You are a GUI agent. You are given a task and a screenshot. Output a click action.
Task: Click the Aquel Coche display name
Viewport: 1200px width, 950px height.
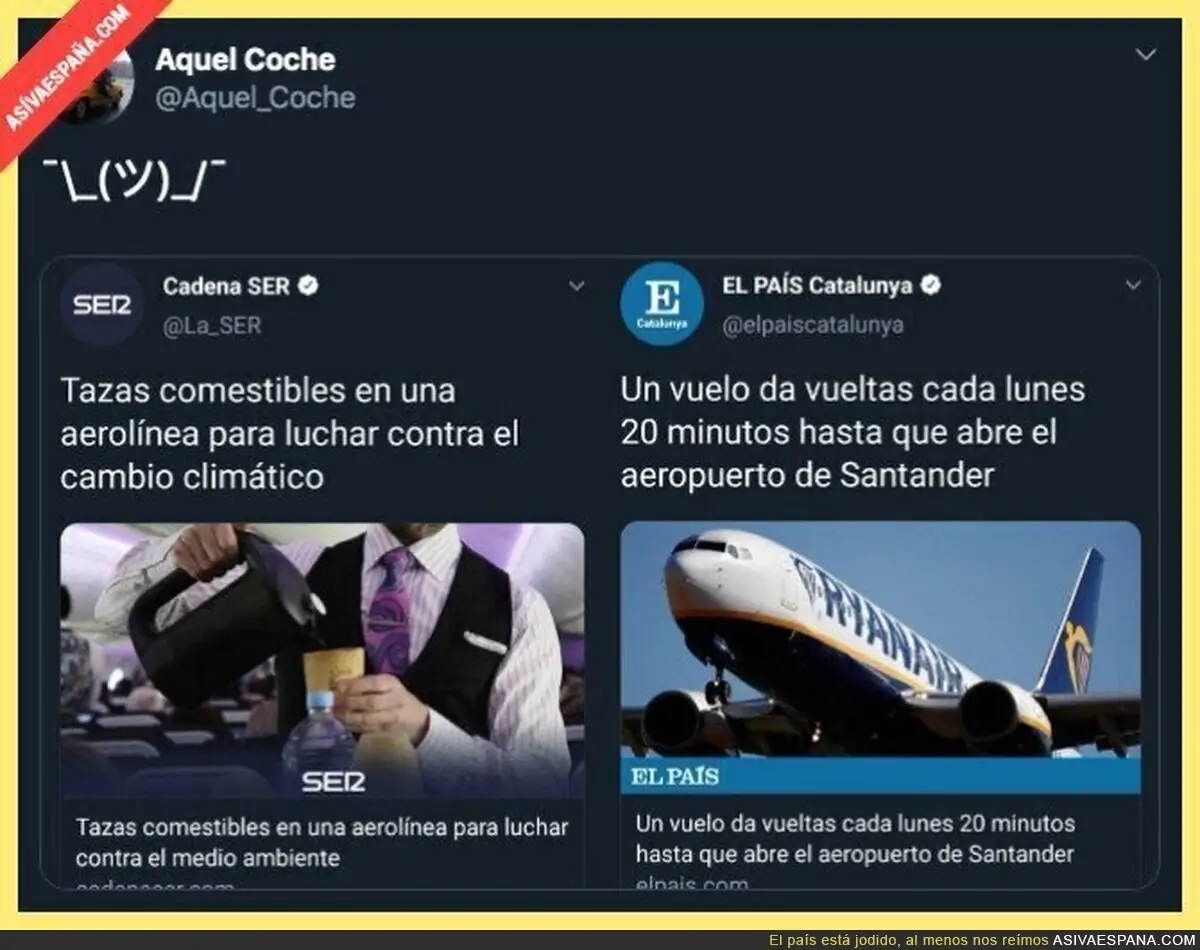(245, 59)
